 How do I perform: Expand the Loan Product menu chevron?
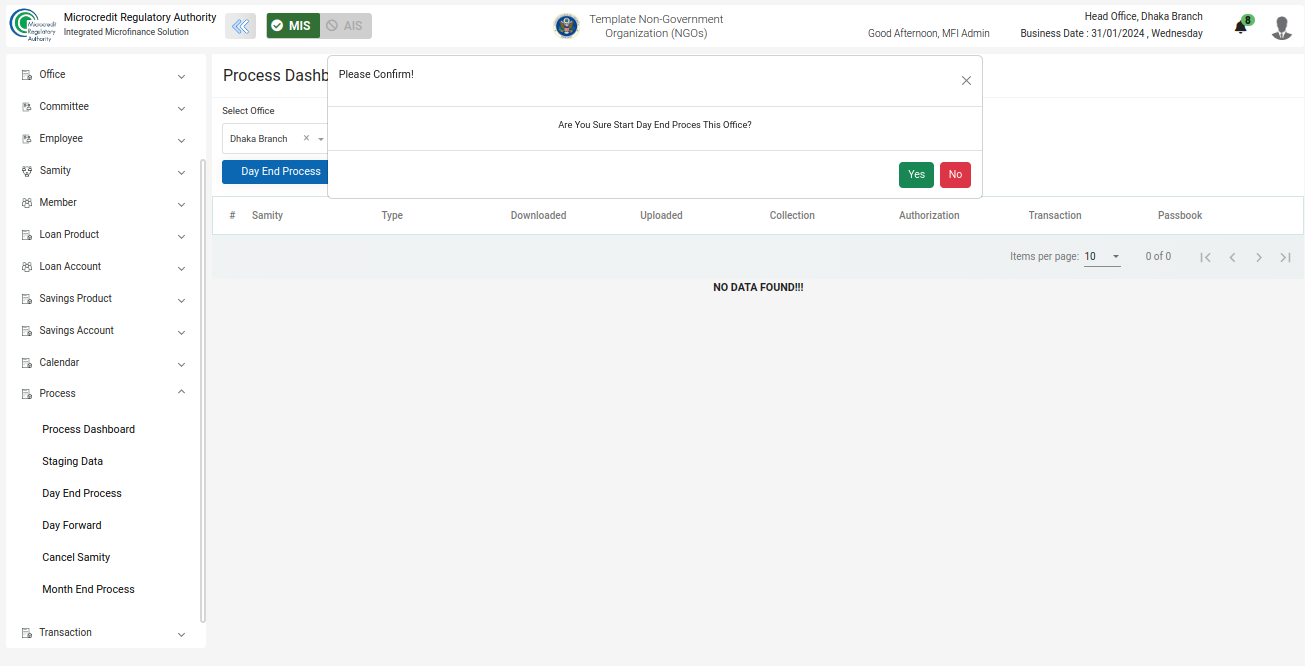(181, 236)
